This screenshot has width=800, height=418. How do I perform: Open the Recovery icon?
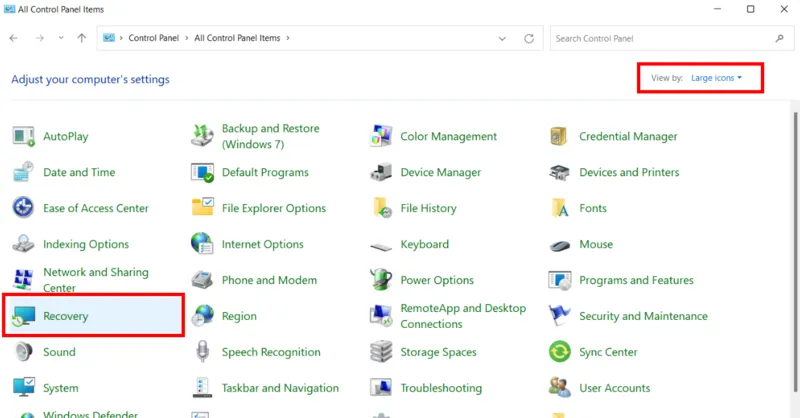point(24,316)
